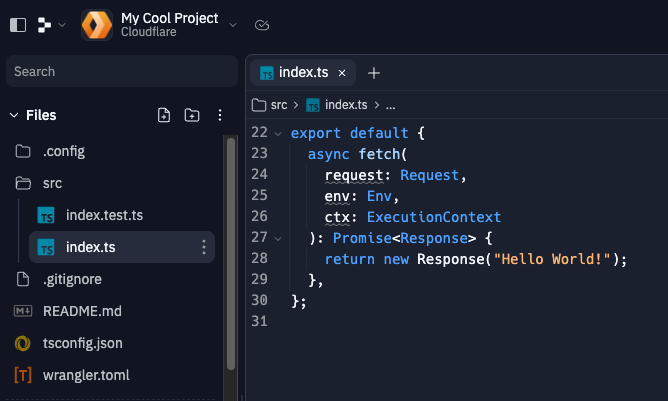This screenshot has height=401, width=668.
Task: Expand the My Cool Project dropdown chevron
Action: 233,25
